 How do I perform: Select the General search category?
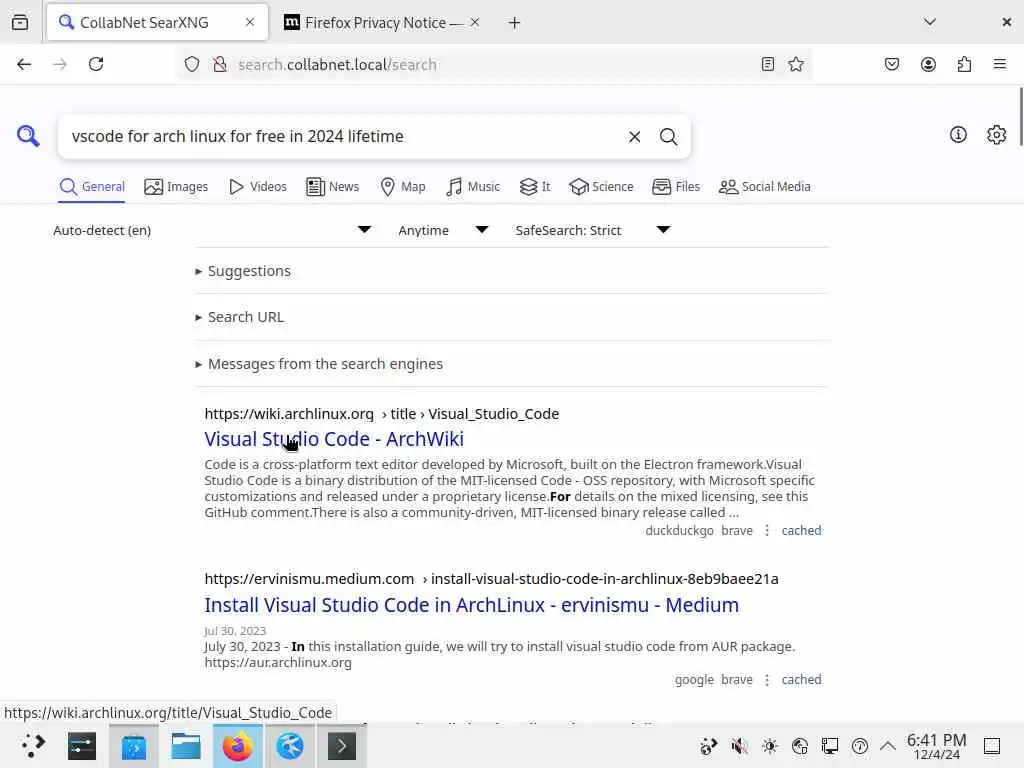click(91, 187)
